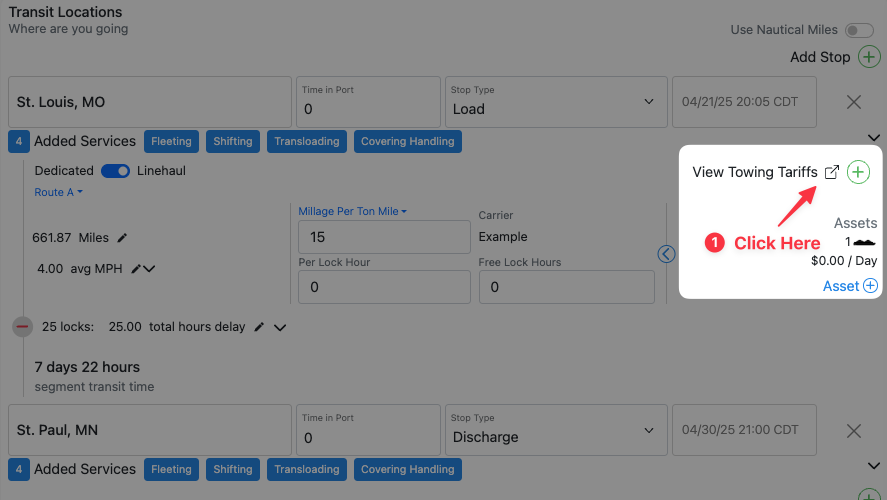This screenshot has height=500, width=887.
Task: Toggle Use Nautical Miles switch
Action: click(x=858, y=30)
